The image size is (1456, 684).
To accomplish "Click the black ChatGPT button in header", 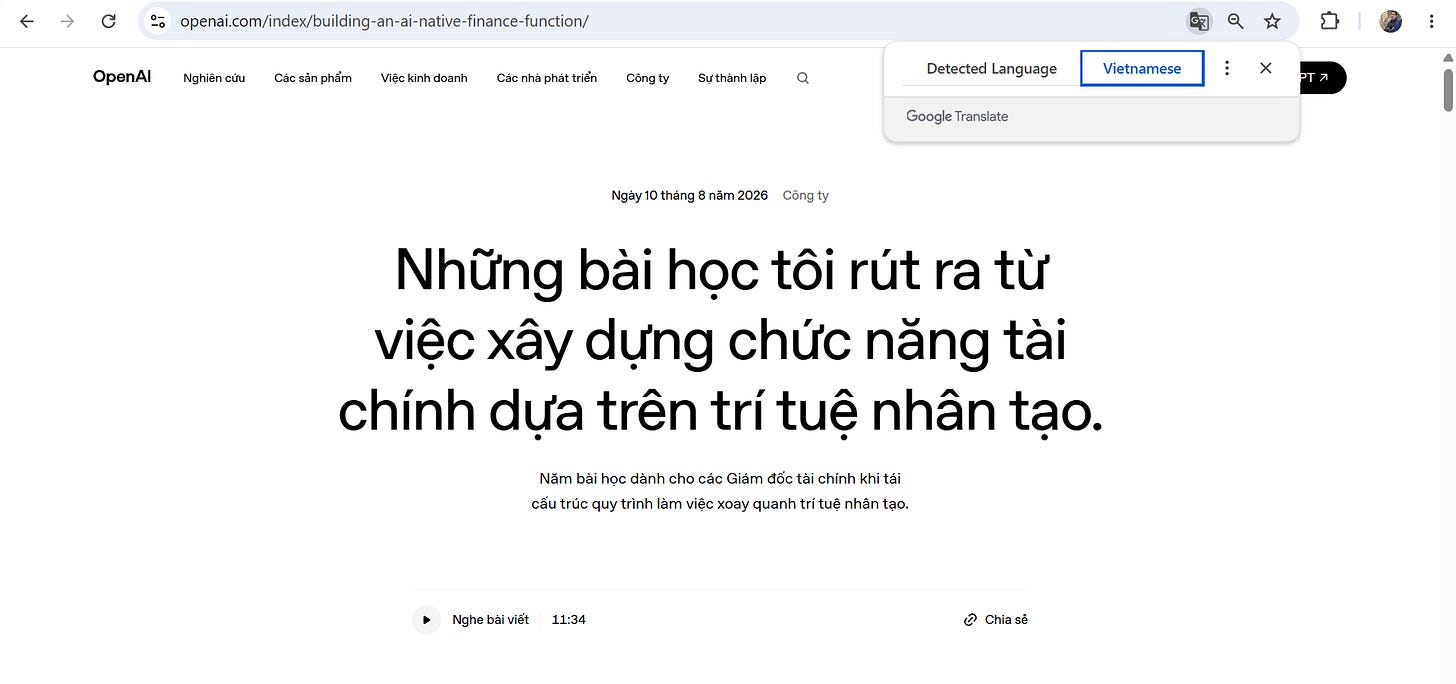I will [1322, 77].
